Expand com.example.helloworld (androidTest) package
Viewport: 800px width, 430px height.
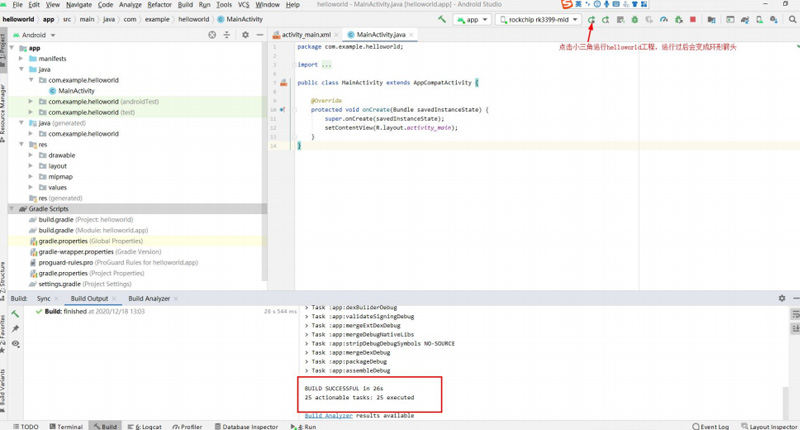coord(31,102)
